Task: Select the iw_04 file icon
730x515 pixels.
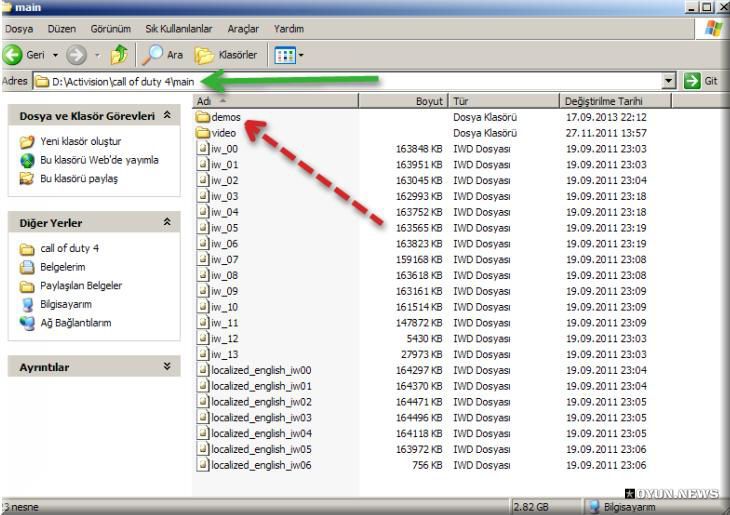Action: point(203,212)
